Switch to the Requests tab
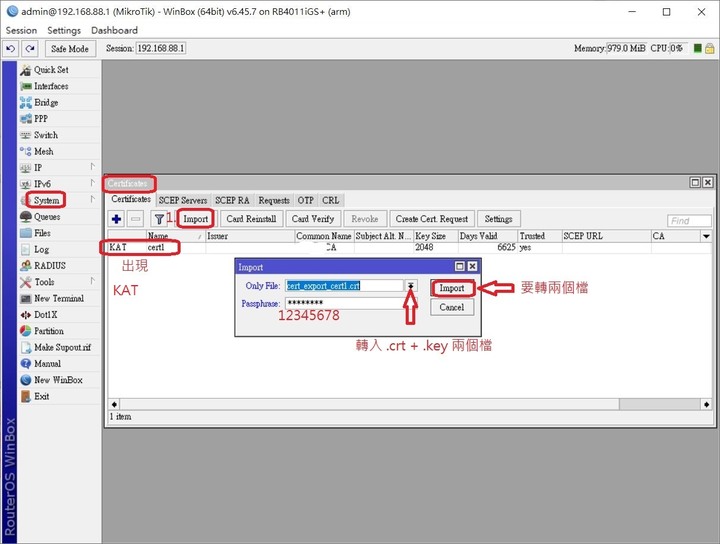Screen dimensions: 720x544 click(274, 200)
